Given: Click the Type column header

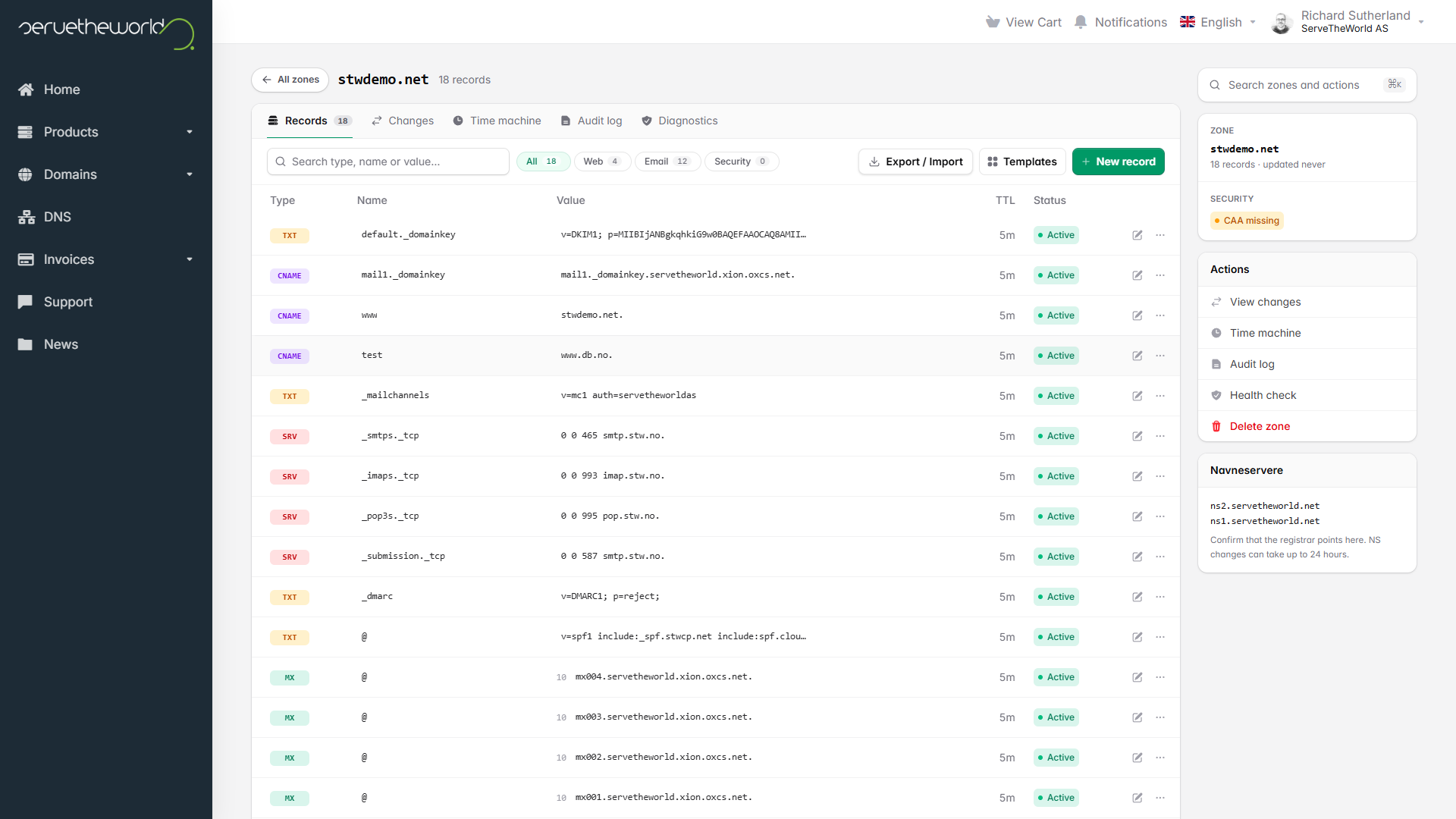Looking at the screenshot, I should point(282,200).
